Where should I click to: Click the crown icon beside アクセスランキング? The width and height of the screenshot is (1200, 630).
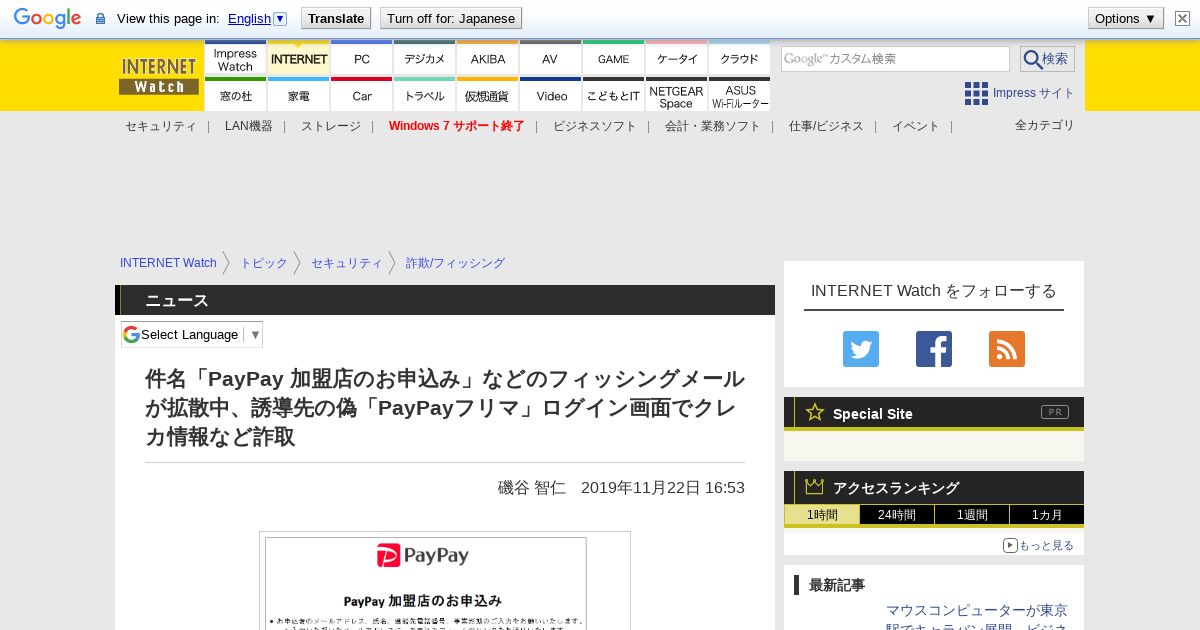click(815, 486)
